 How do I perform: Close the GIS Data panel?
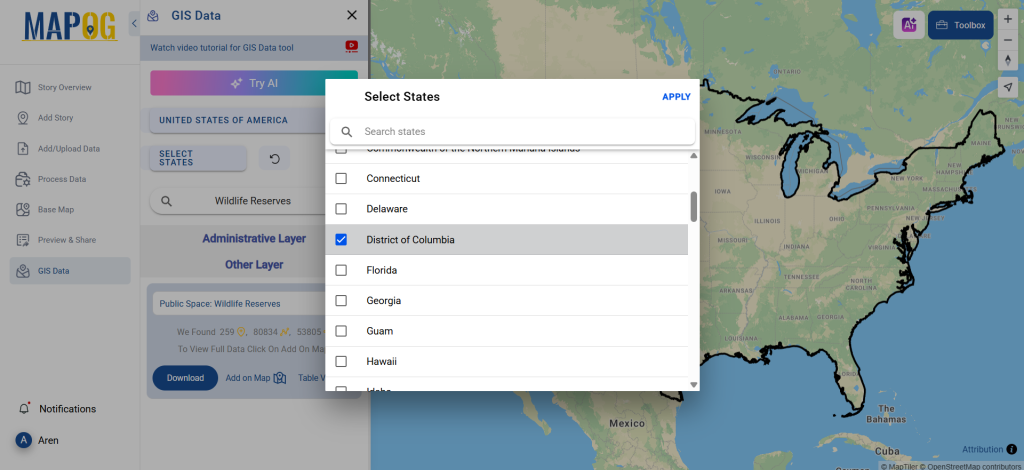[x=351, y=16]
